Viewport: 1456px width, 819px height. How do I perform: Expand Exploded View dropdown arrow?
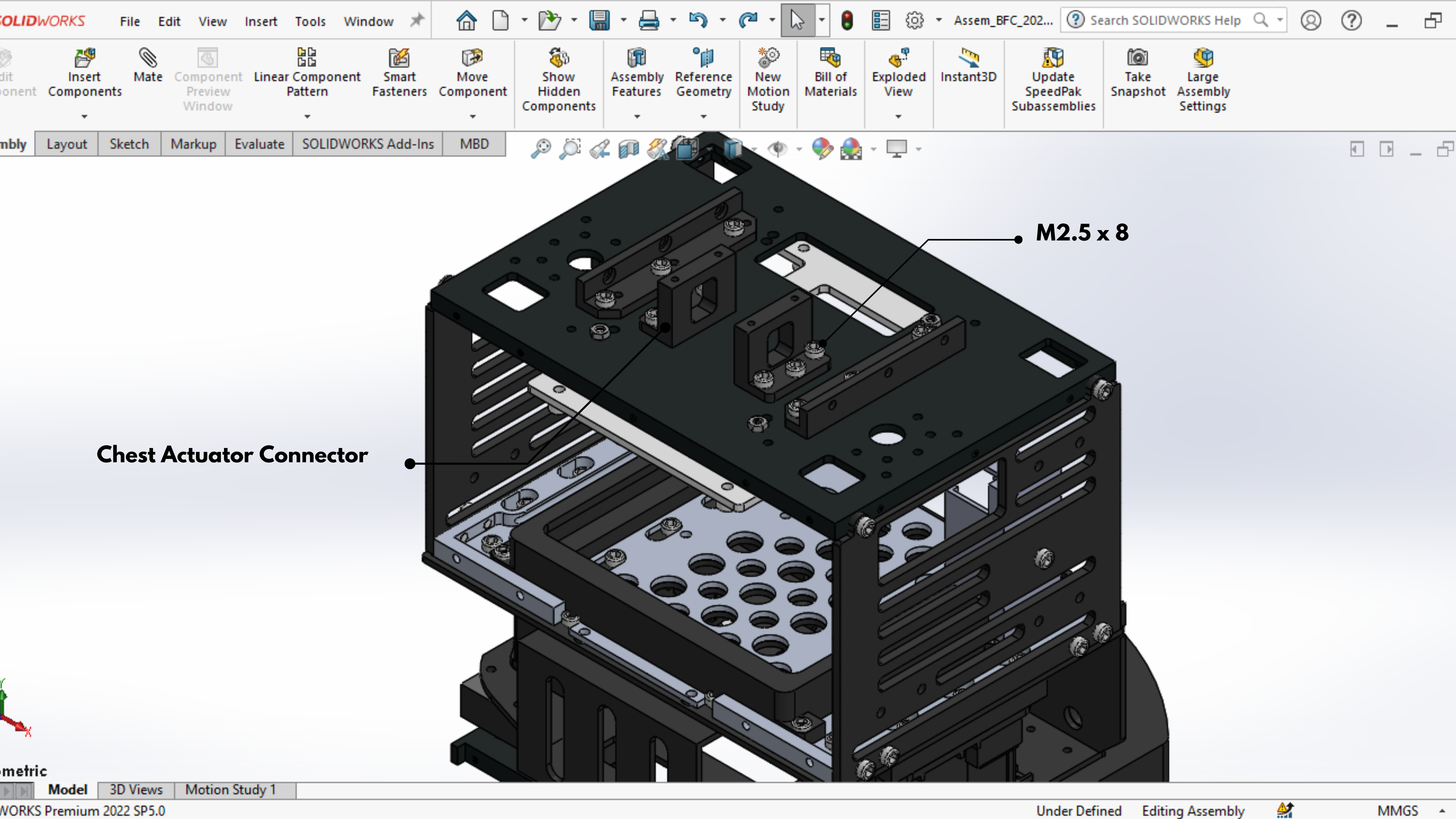pyautogui.click(x=898, y=116)
